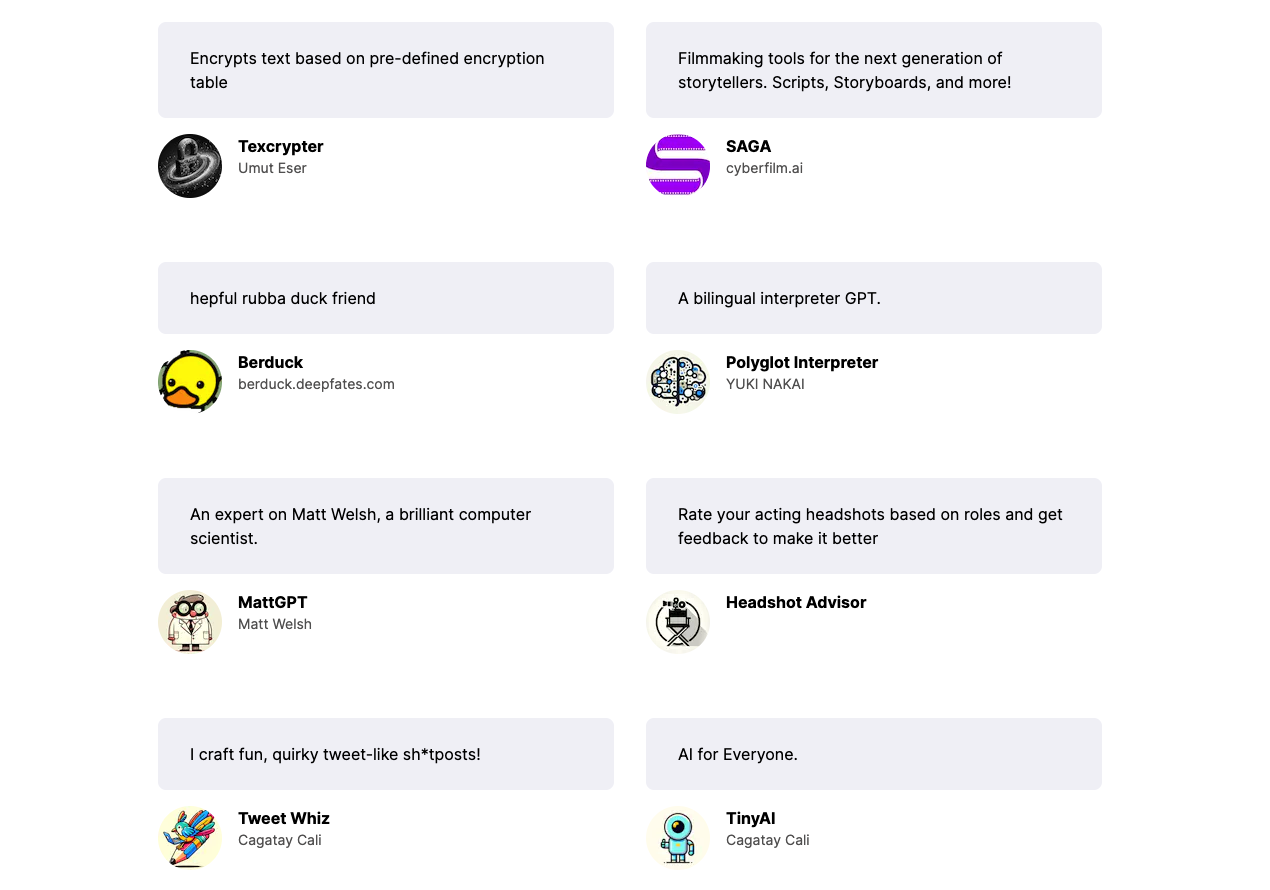Screen dimensions: 1270x890
Task: Click the 'A bilingual interpreter GPT.' card
Action: point(874,298)
